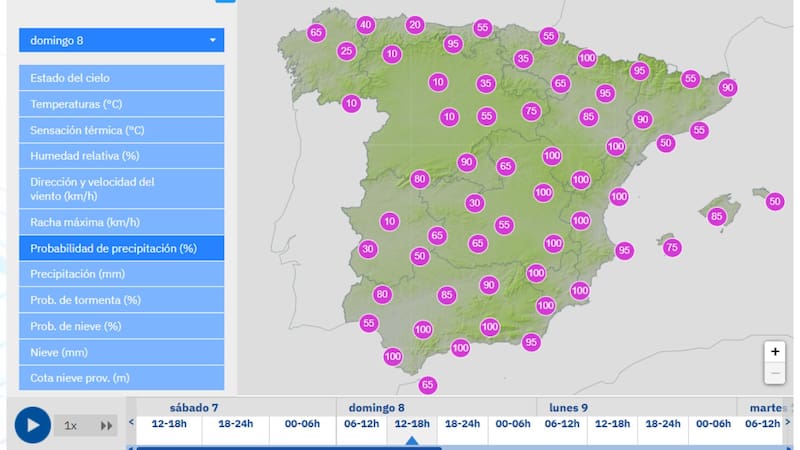This screenshot has width=800, height=450.
Task: Click the 65 marker in northwest Galicia
Action: pyautogui.click(x=316, y=33)
